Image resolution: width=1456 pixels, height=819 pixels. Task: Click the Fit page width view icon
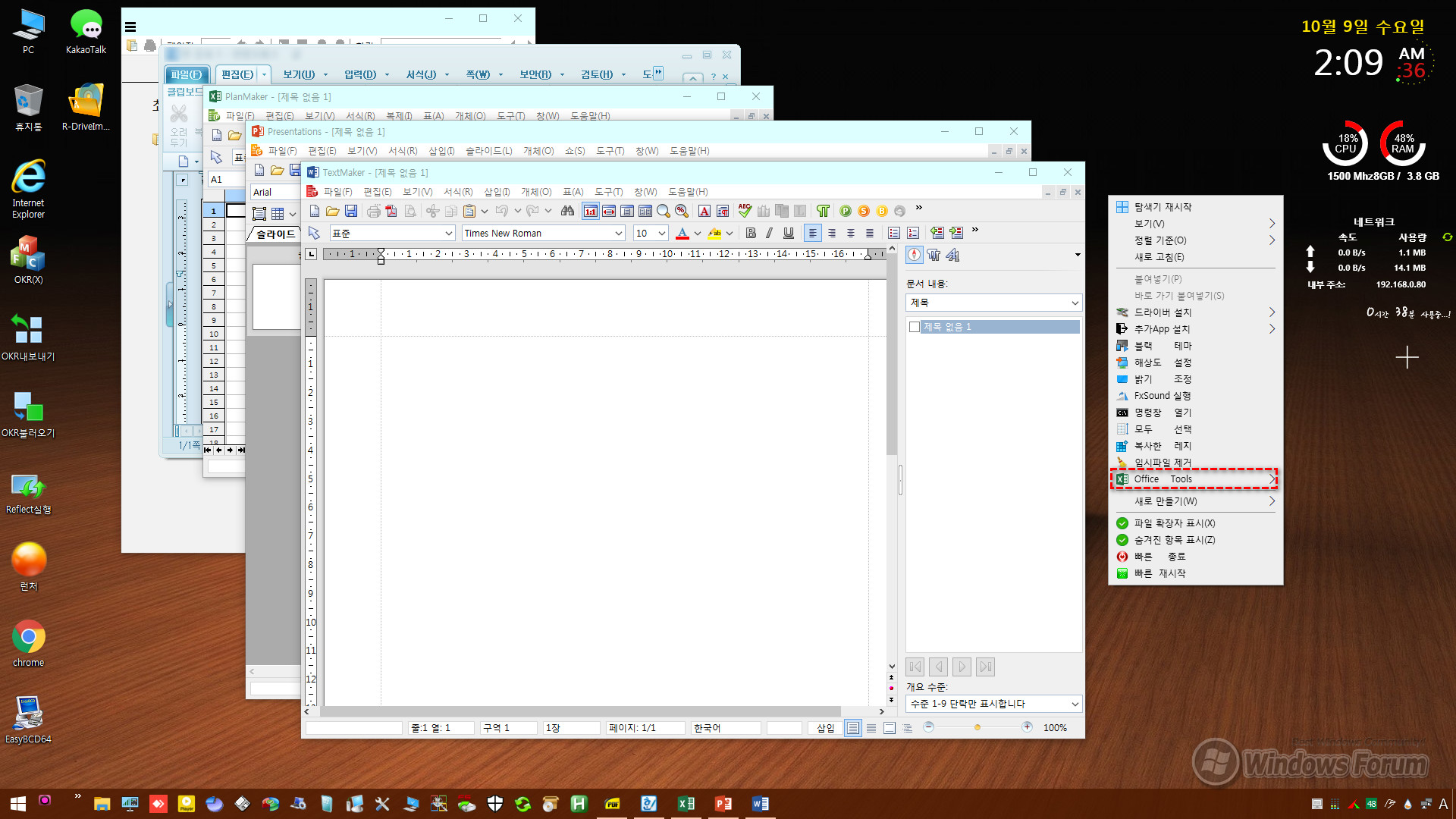(609, 211)
